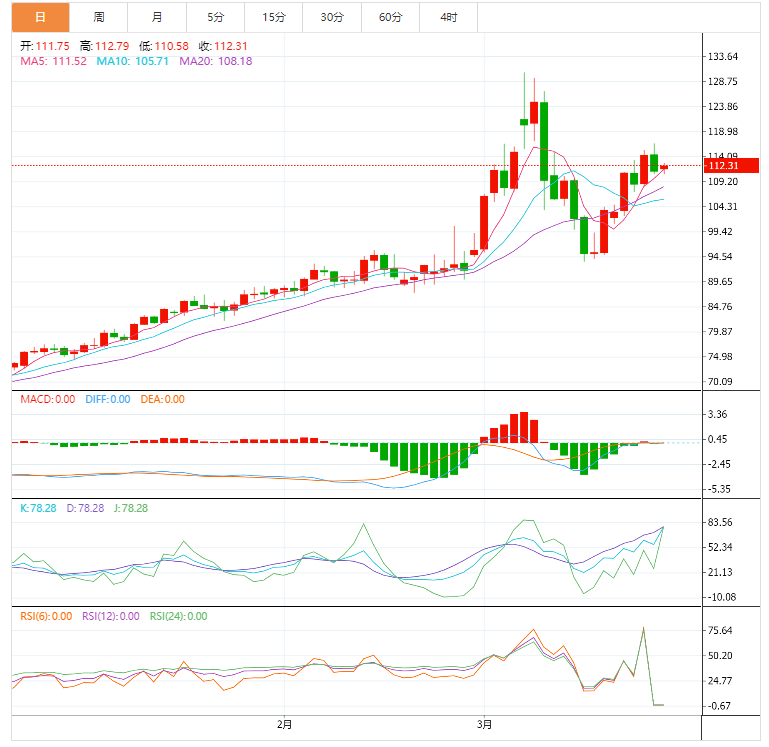Select the MA10 moving average label
769x747 pixels.
pos(133,61)
